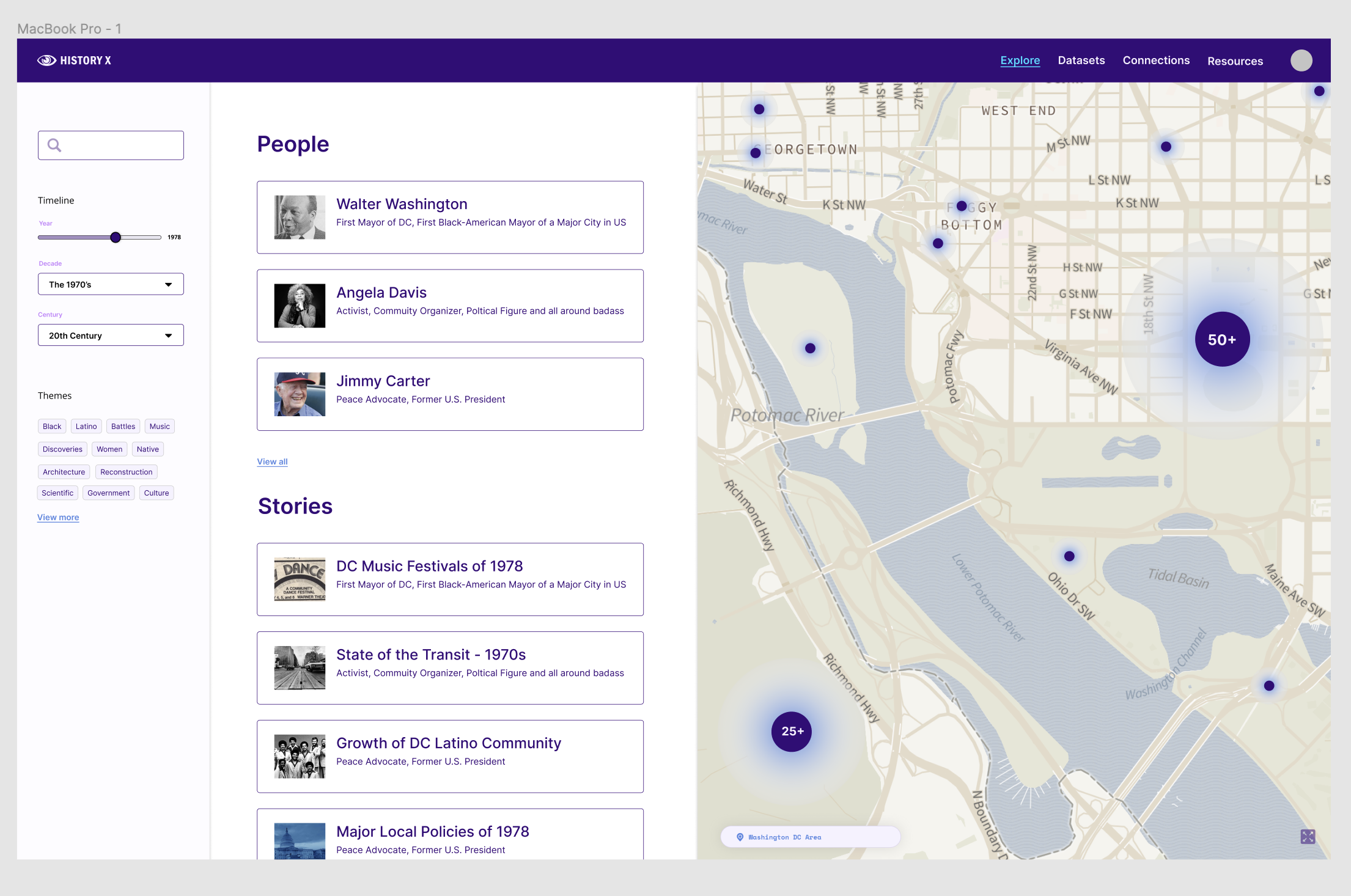Open the 50+ map cluster
This screenshot has width=1351, height=896.
[x=1222, y=339]
